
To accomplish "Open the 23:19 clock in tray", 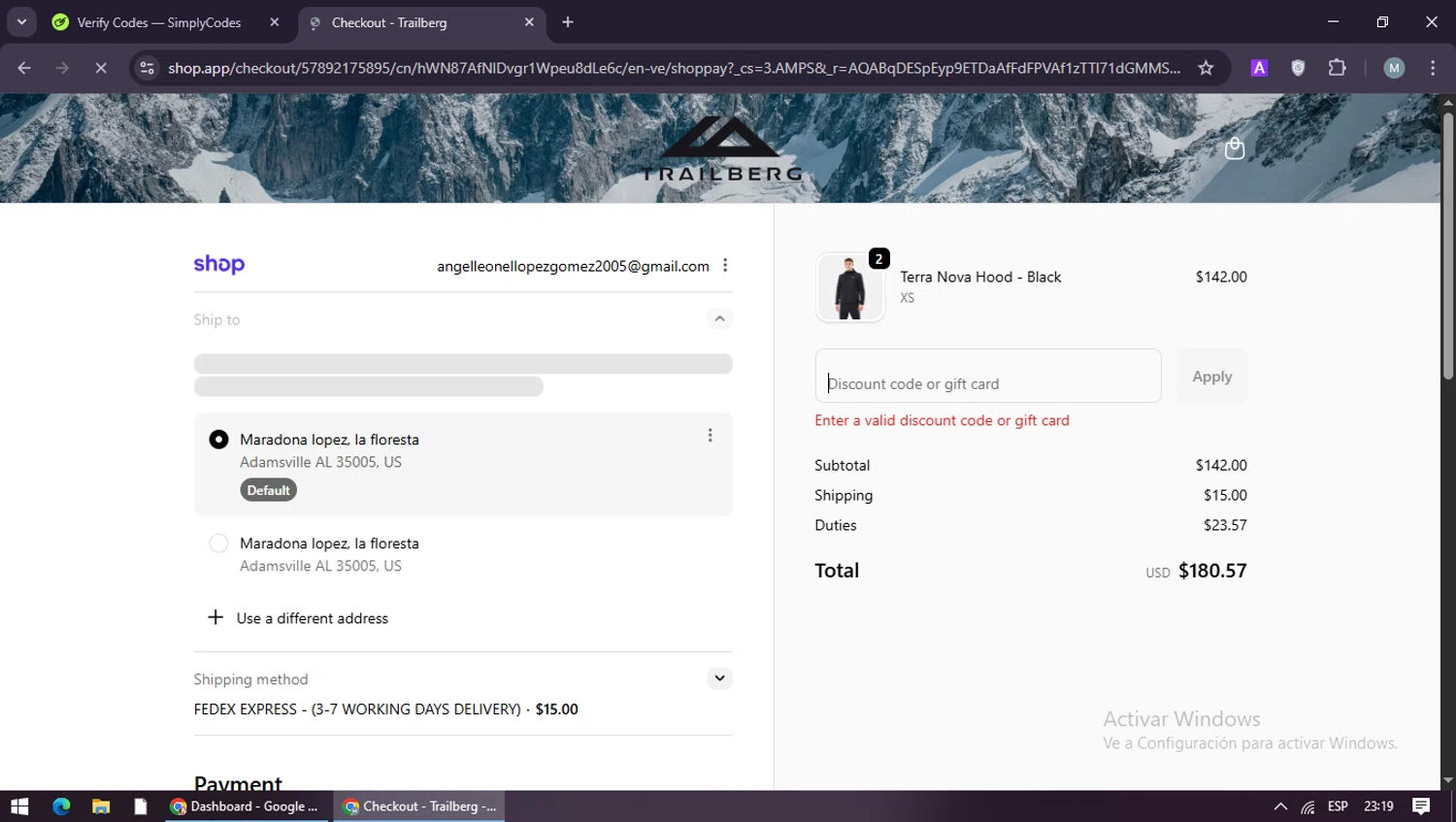I will coord(1378,806).
